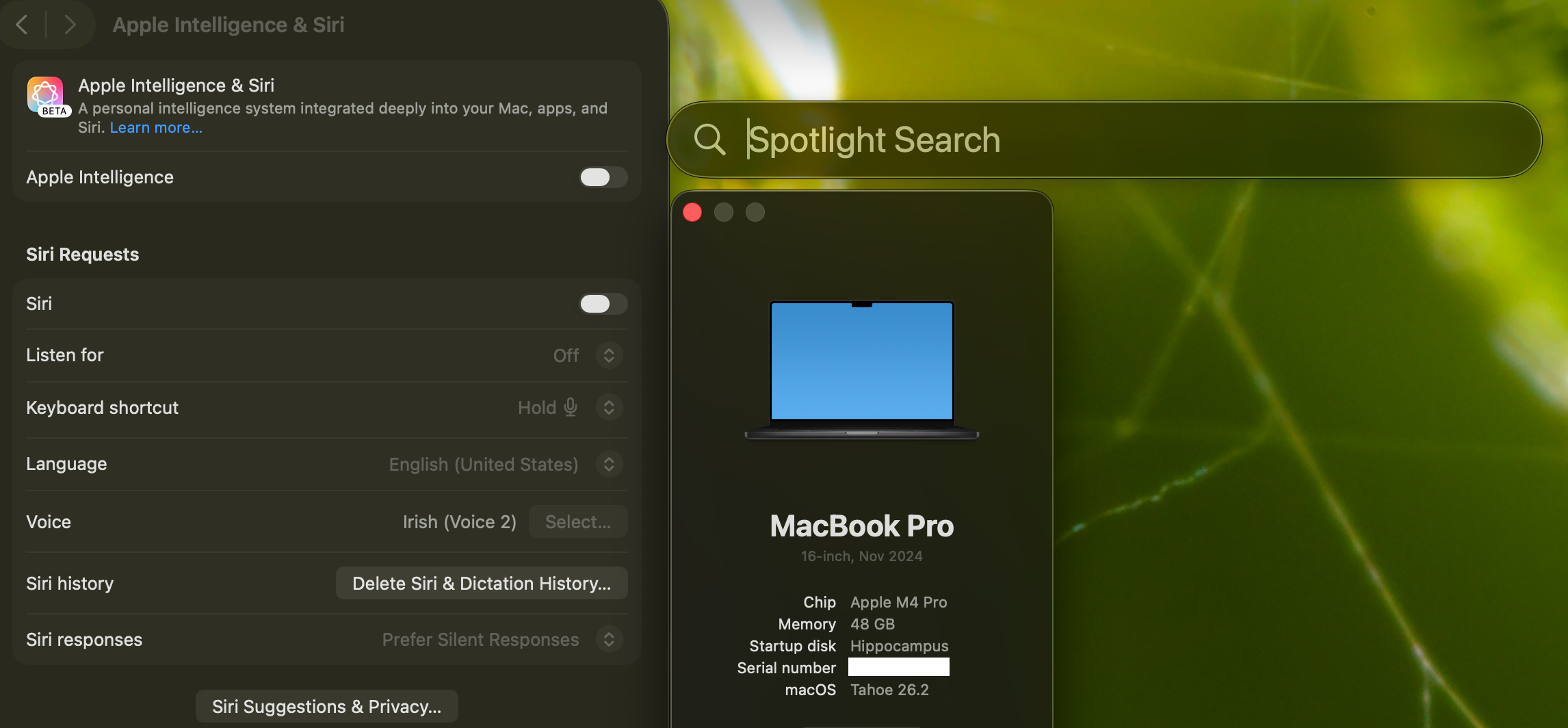Click the microphone icon in Keyboard shortcut row
Screen dimensions: 1568x728
coord(571,408)
